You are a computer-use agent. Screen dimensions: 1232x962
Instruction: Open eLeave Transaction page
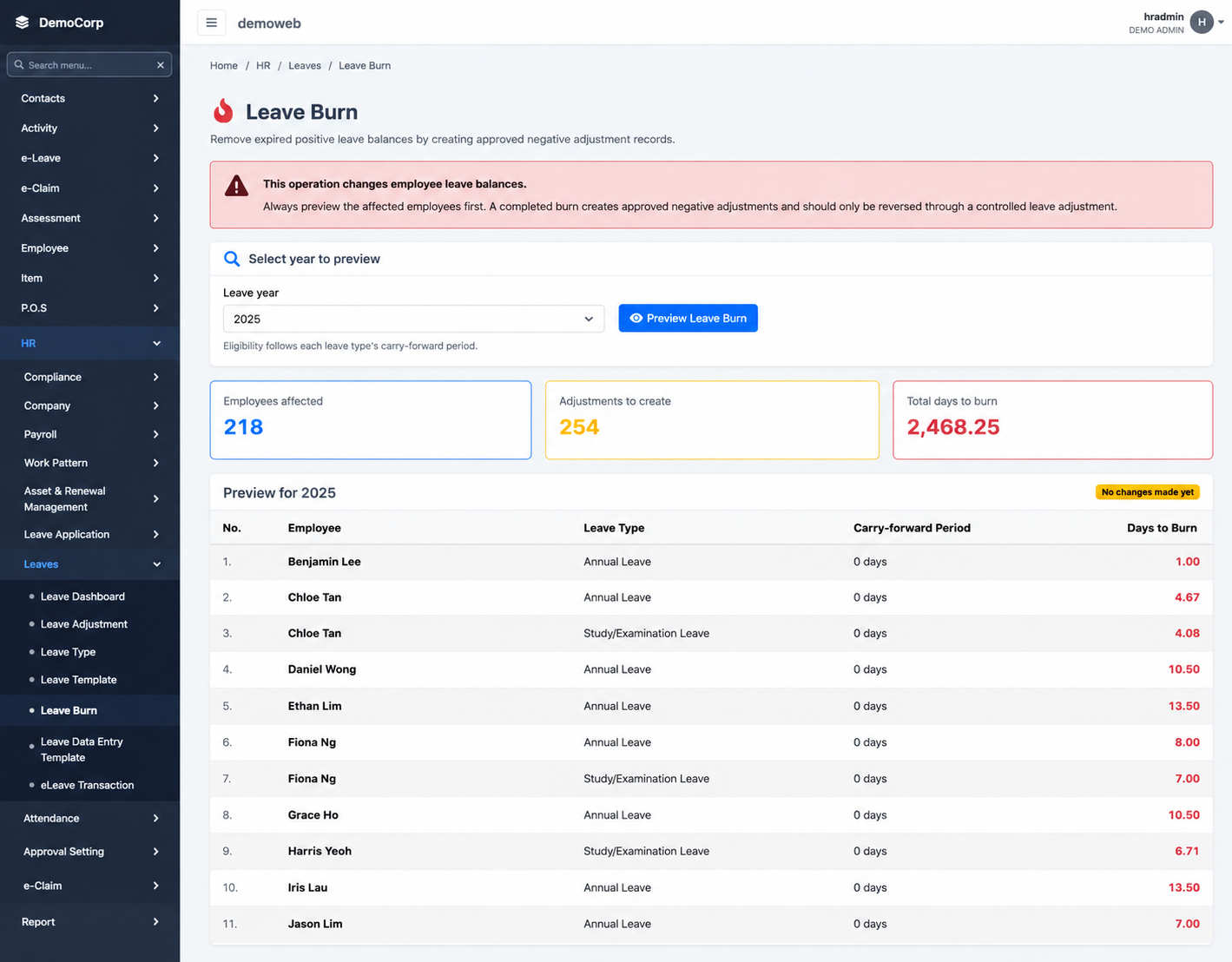click(87, 785)
